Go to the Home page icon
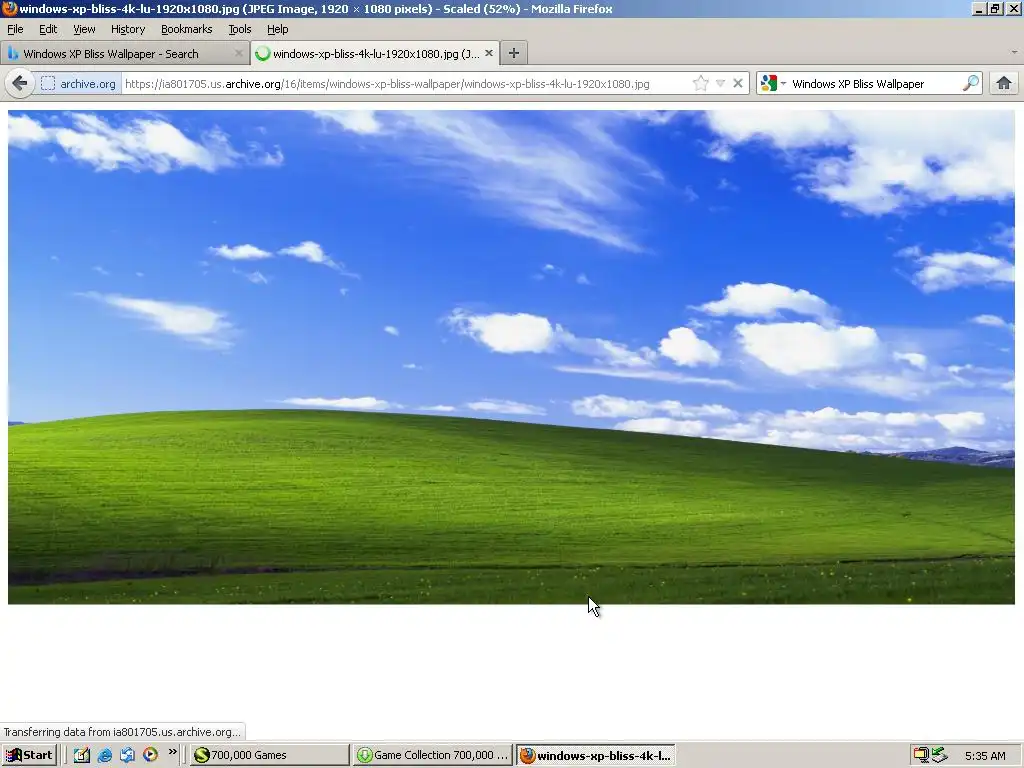The image size is (1024, 768). coord(1004,84)
